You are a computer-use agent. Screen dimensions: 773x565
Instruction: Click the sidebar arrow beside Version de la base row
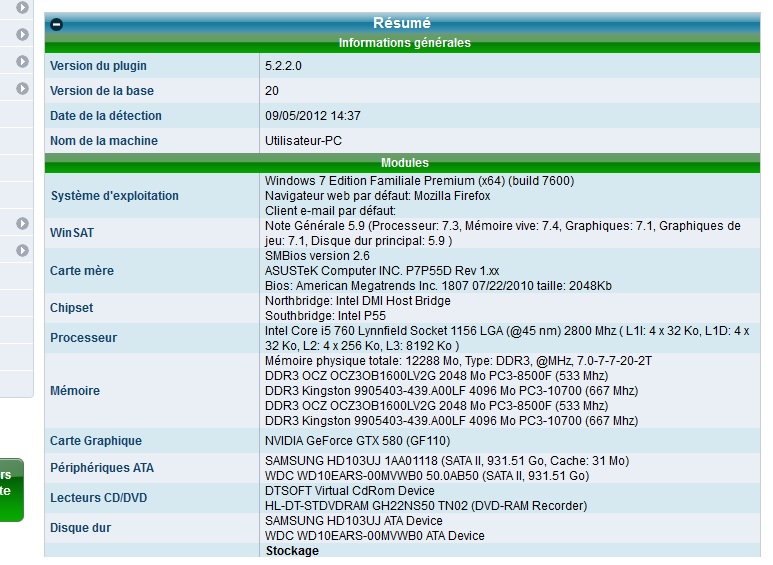point(22,89)
